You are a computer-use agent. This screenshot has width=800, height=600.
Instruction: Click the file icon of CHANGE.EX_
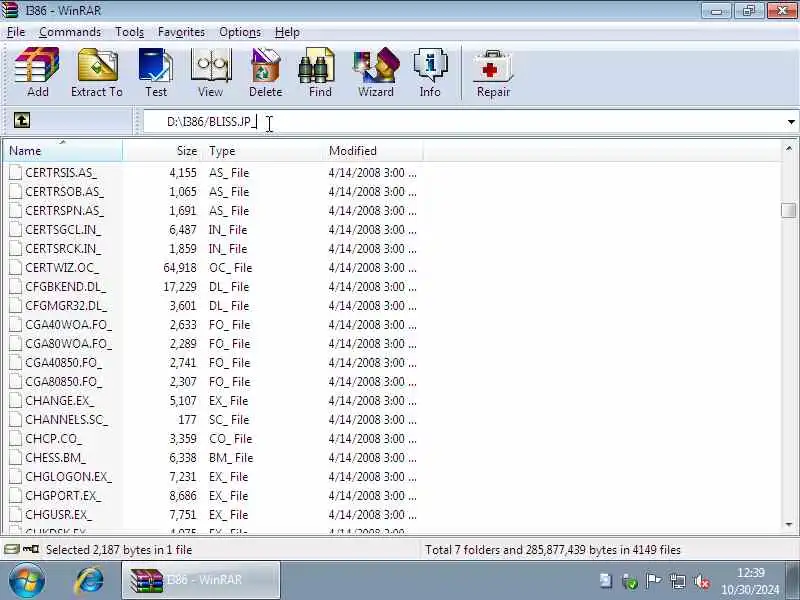coord(16,401)
